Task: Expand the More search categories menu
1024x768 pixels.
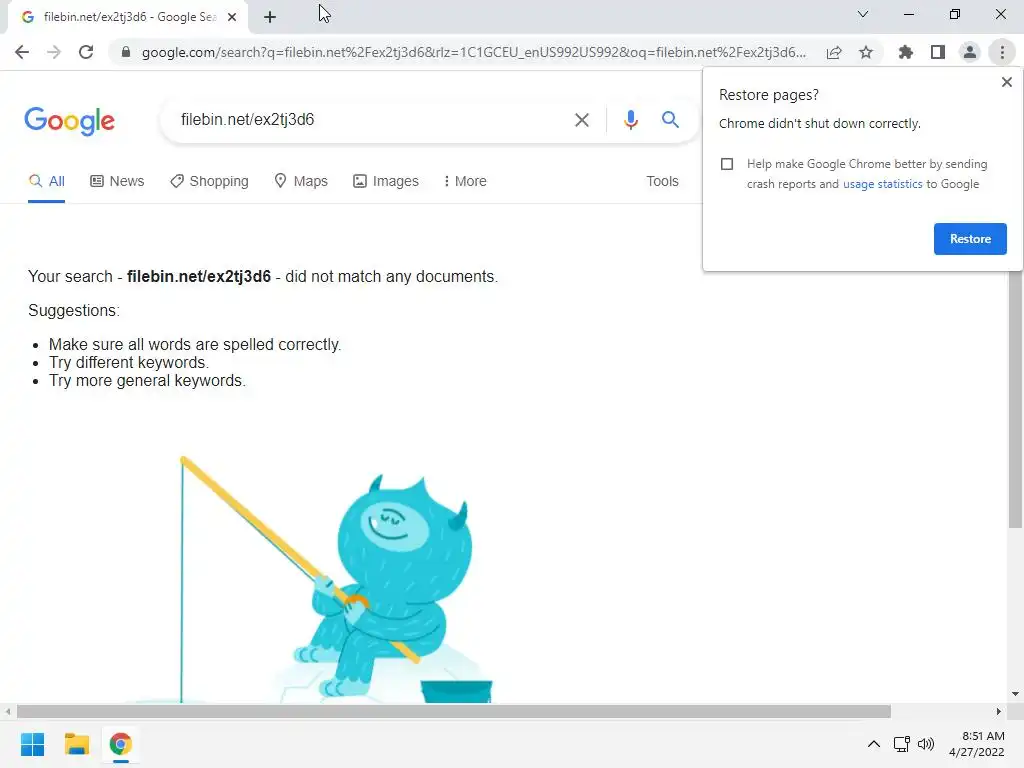Action: click(464, 182)
